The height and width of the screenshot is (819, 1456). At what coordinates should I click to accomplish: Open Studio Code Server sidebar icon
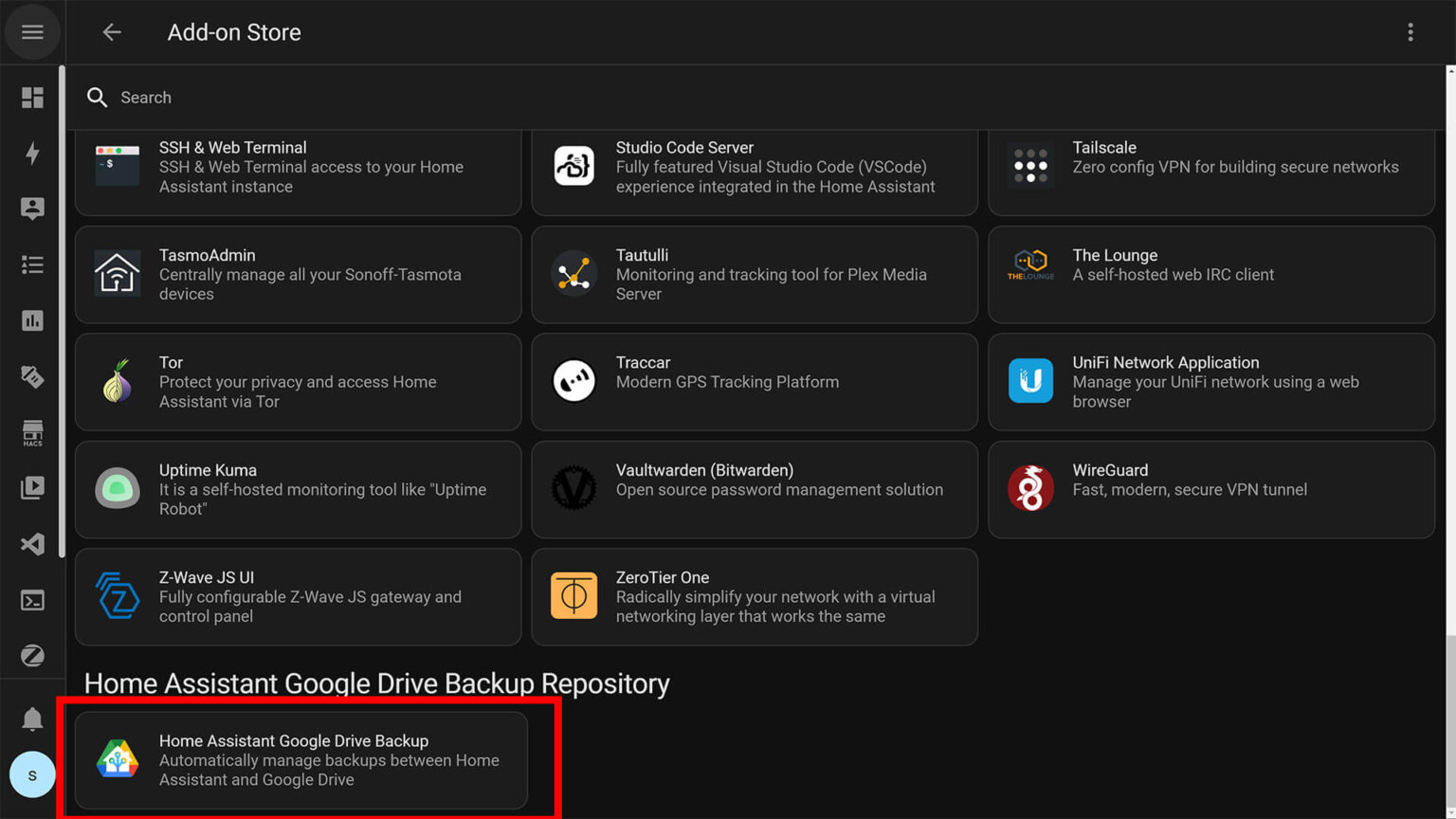point(32,544)
